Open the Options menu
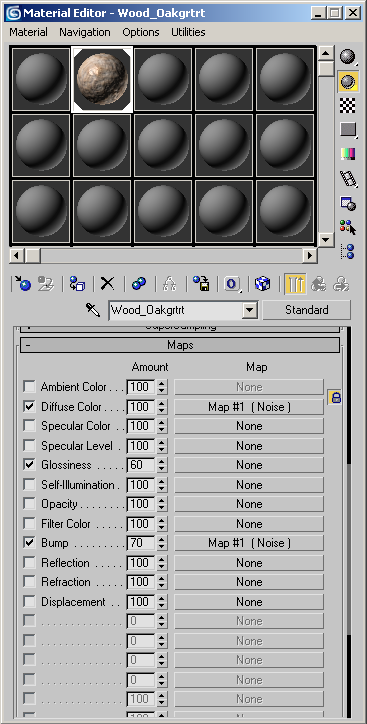Screen dimensions: 367x724 click(x=141, y=32)
